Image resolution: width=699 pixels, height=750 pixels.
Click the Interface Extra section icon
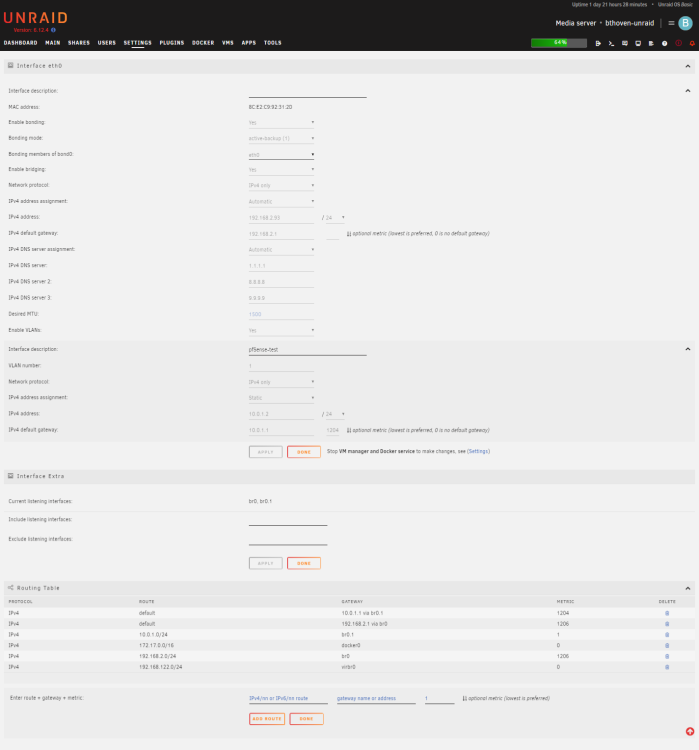coord(11,476)
